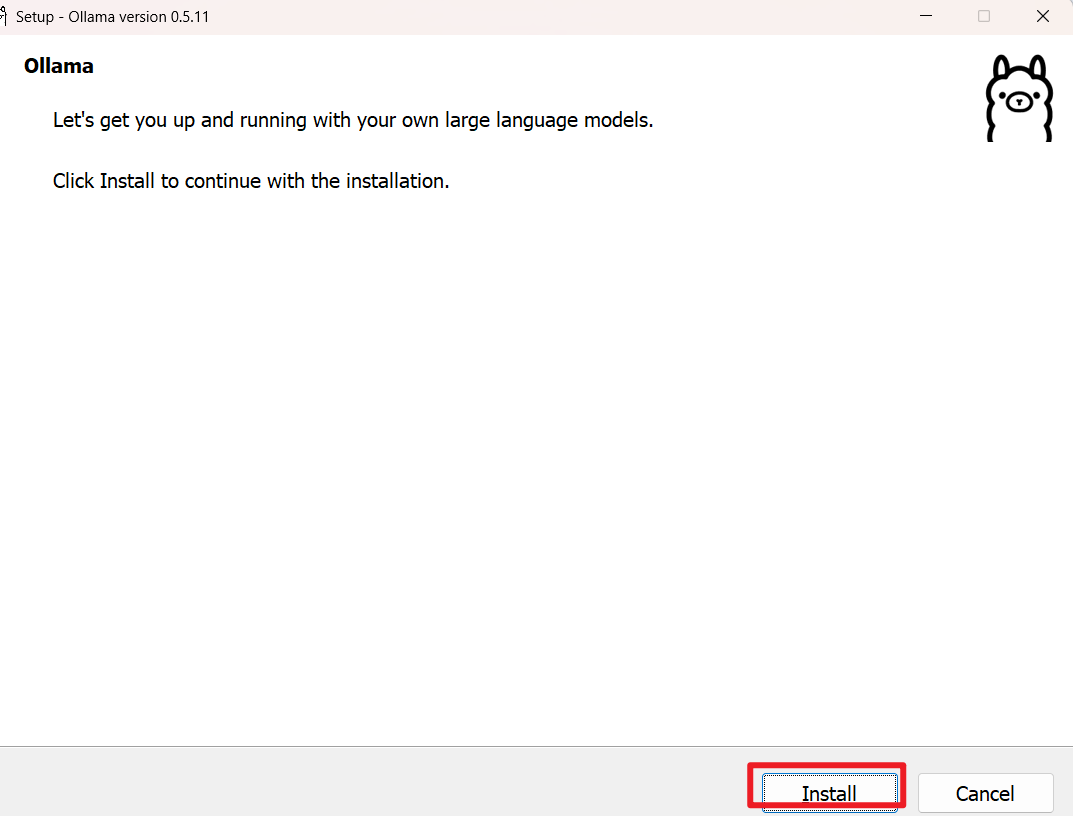This screenshot has width=1073, height=816.
Task: Click the "Ollama" heading
Action: 59,66
